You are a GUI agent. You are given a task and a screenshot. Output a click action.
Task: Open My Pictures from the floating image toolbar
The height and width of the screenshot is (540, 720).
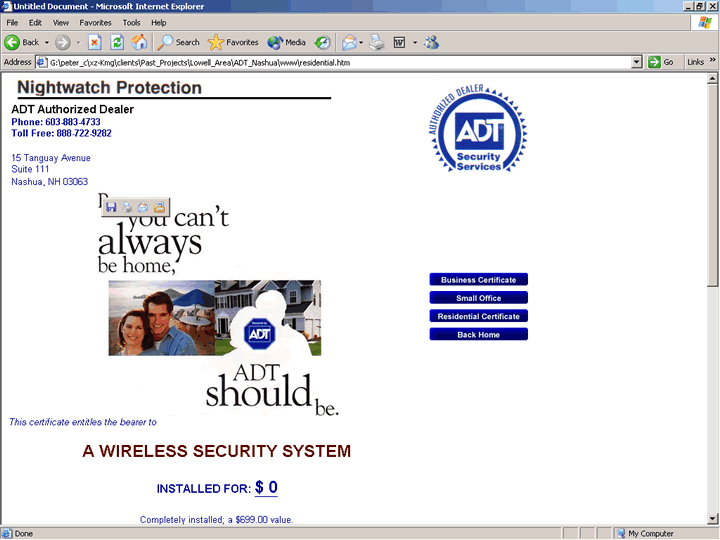159,208
